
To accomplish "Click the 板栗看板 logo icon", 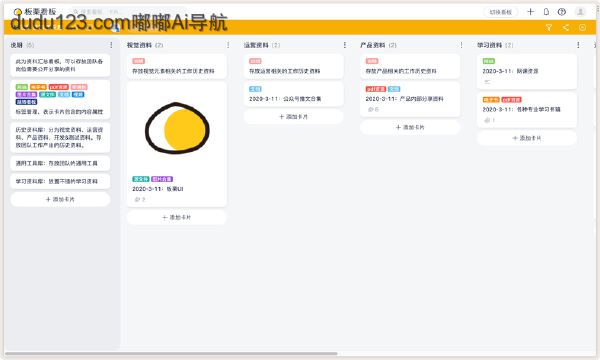I will pos(17,12).
